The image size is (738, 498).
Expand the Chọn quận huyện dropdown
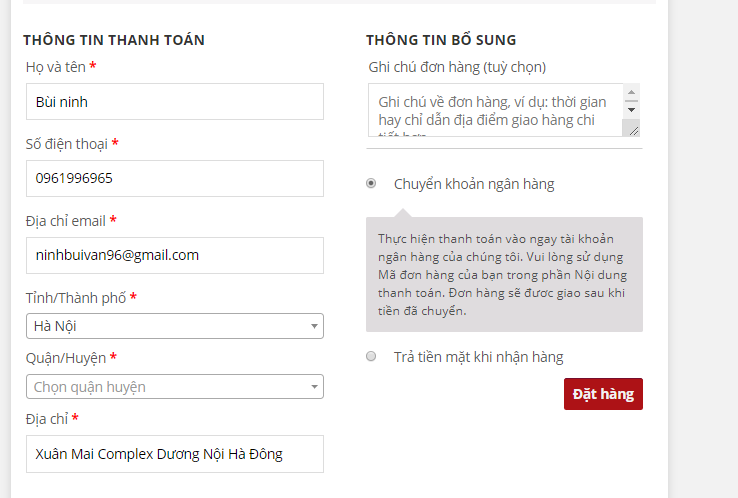tap(174, 386)
